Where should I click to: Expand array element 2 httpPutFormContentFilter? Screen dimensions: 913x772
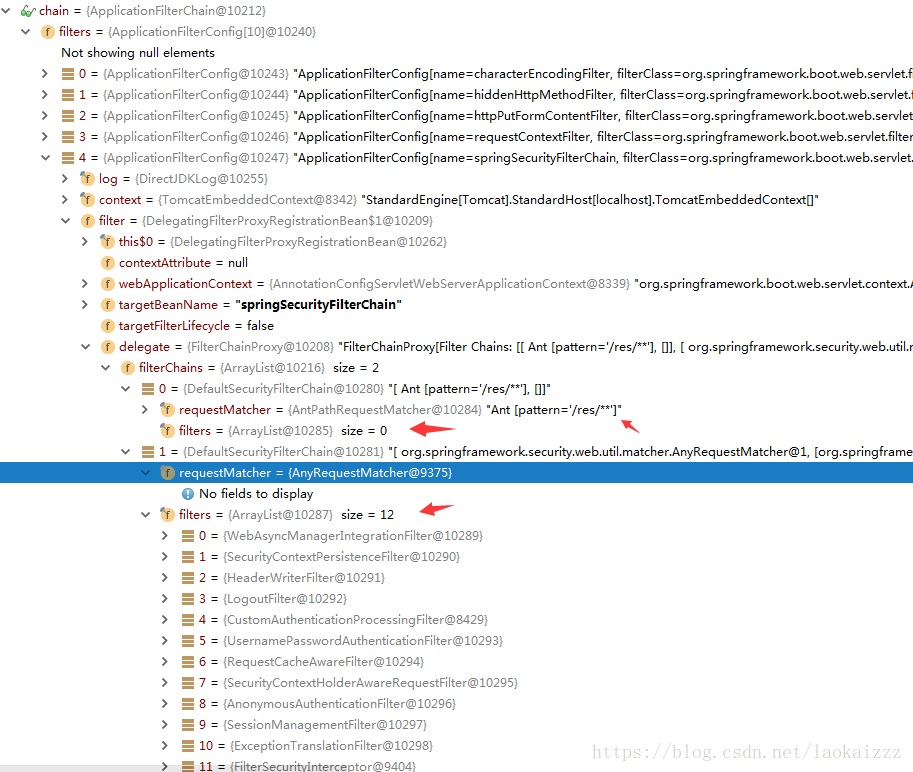(x=45, y=115)
